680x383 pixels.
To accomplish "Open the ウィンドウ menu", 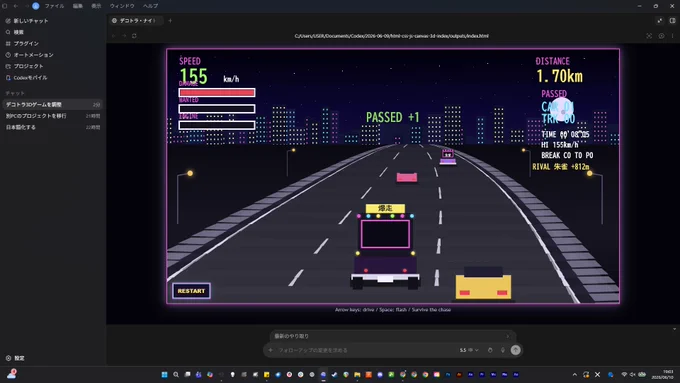I will click(122, 6).
